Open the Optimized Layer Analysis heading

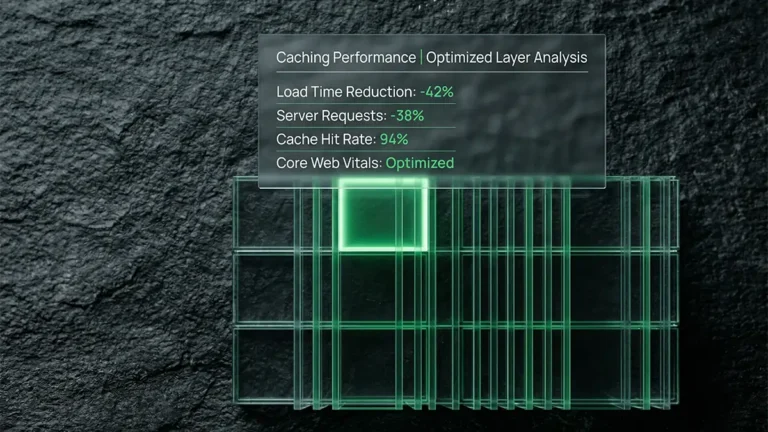click(507, 58)
